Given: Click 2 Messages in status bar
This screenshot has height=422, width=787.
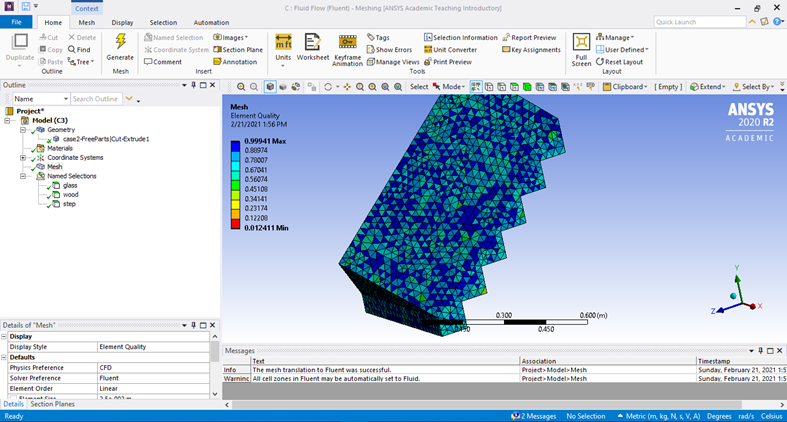Looking at the screenshot, I should point(534,416).
